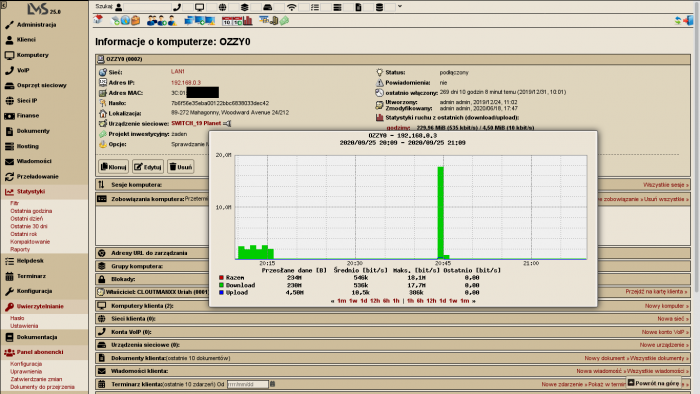Click the monitor quick-search icon in top bar
The height and width of the screenshot is (394, 700).
tap(200, 7)
